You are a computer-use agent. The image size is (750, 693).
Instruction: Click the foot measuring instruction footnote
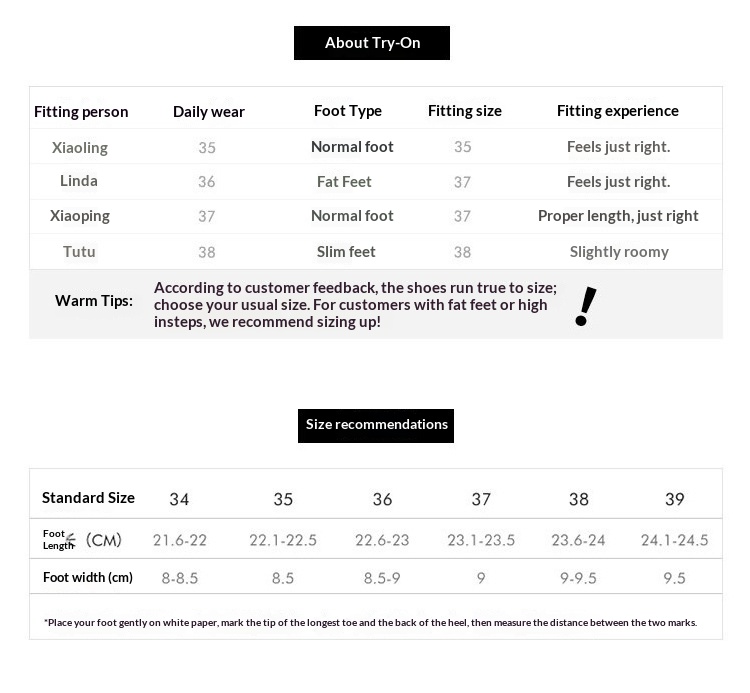pyautogui.click(x=371, y=623)
